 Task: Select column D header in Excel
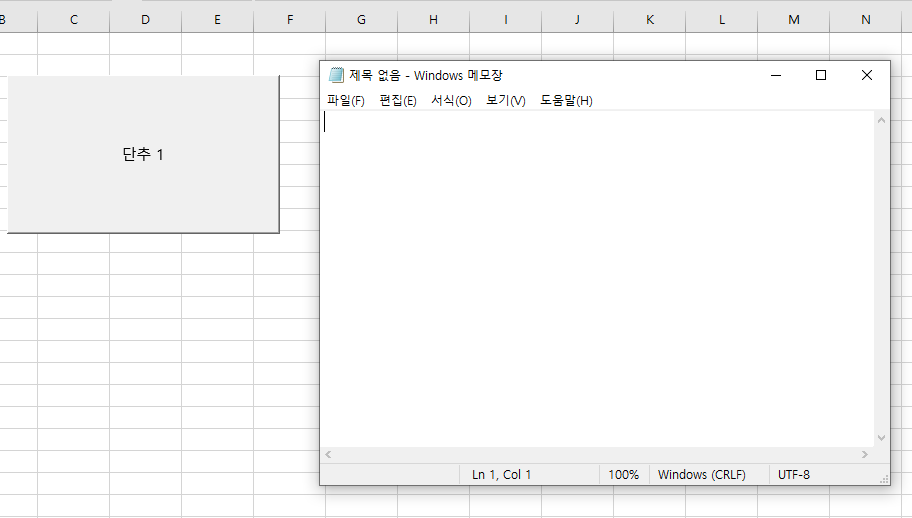145,20
